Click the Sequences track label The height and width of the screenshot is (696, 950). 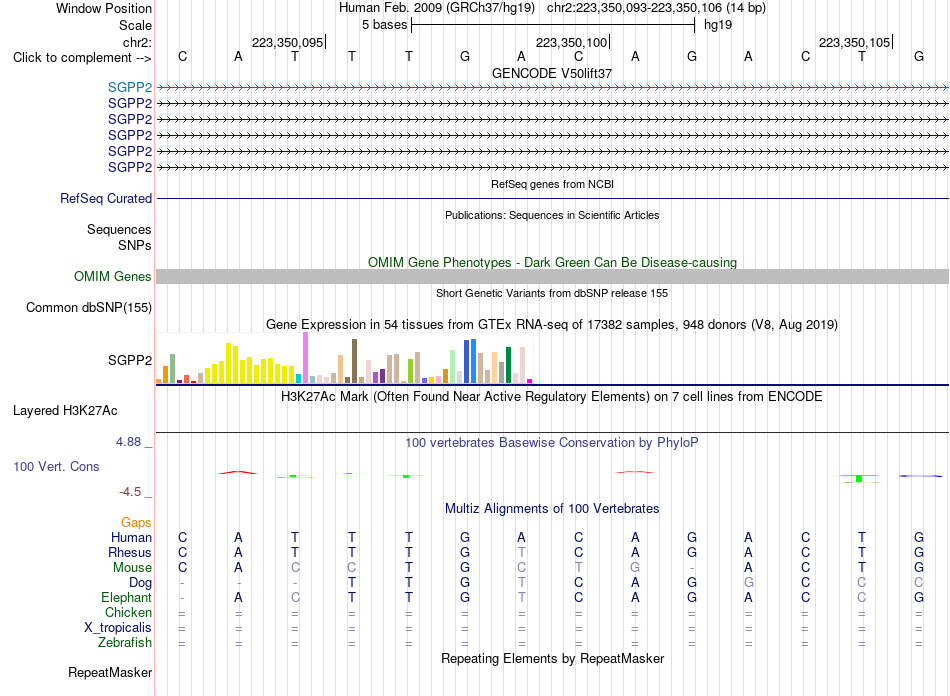tap(119, 229)
